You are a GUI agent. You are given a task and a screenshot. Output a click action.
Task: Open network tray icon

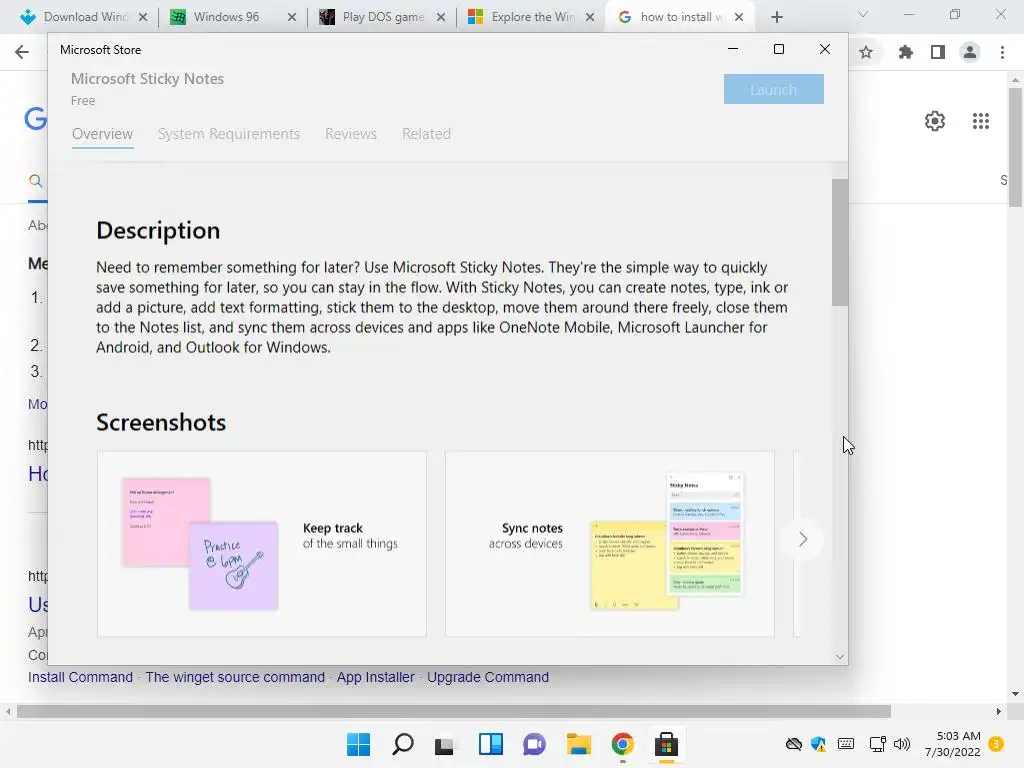coord(877,744)
